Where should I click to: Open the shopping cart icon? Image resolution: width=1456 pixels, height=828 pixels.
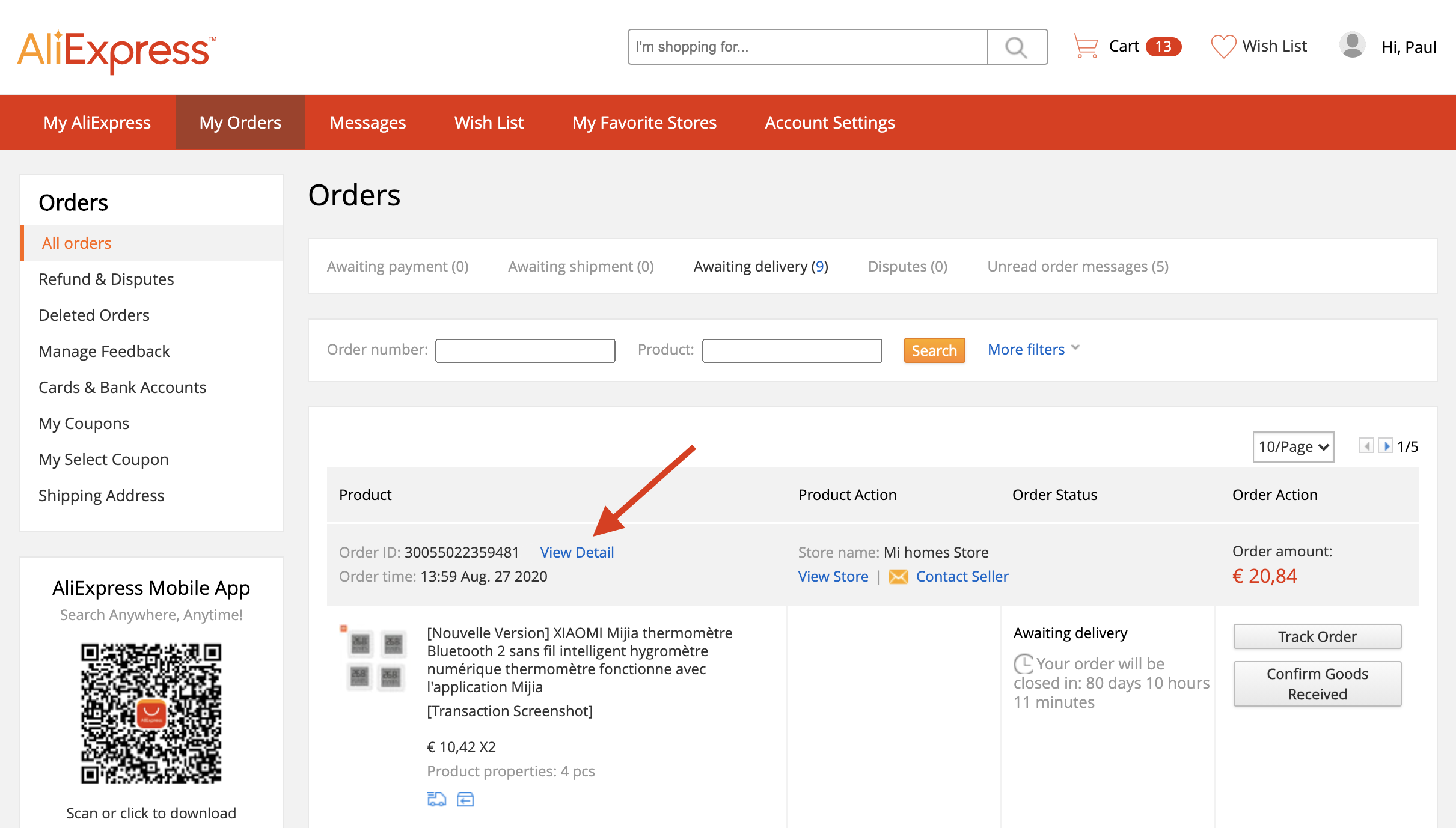click(x=1086, y=46)
